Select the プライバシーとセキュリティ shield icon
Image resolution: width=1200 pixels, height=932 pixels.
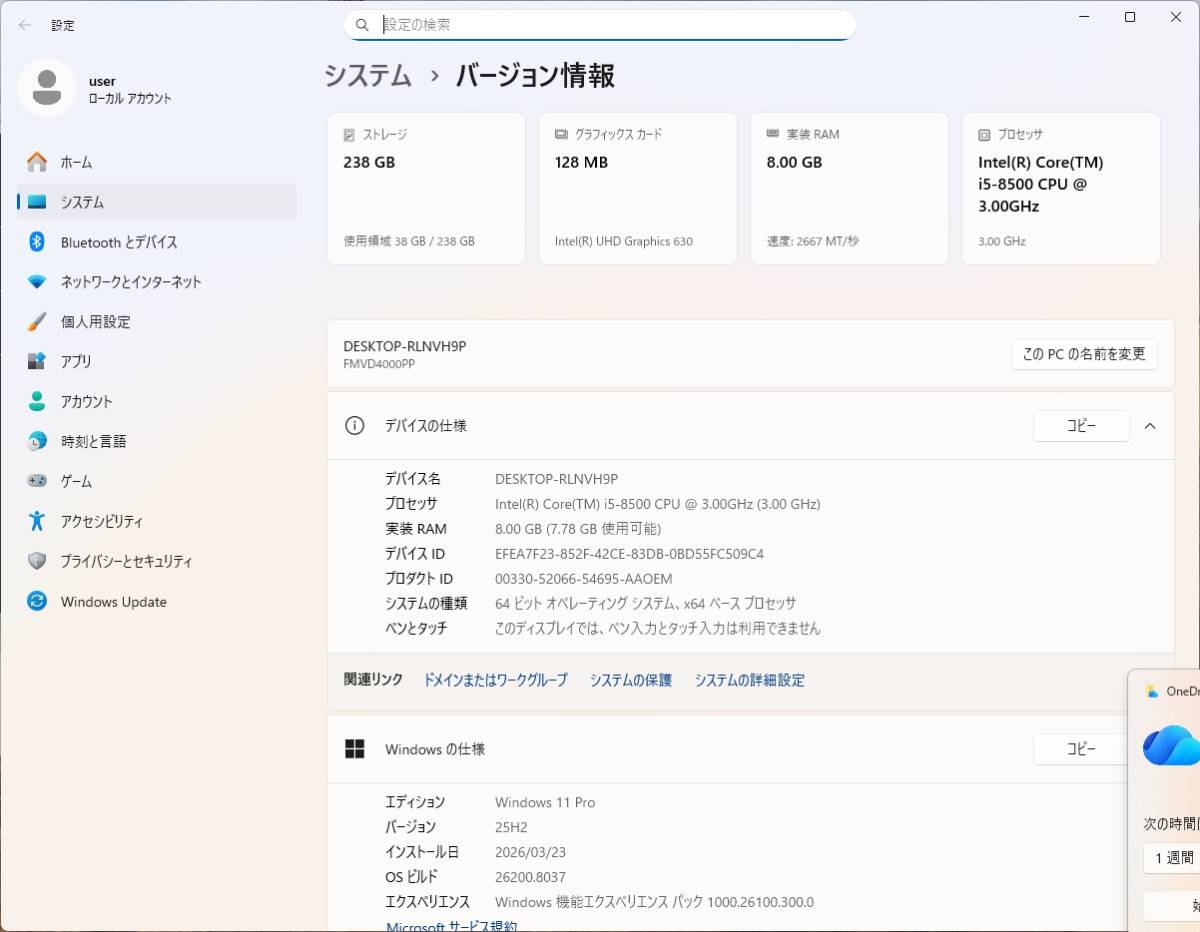[37, 561]
